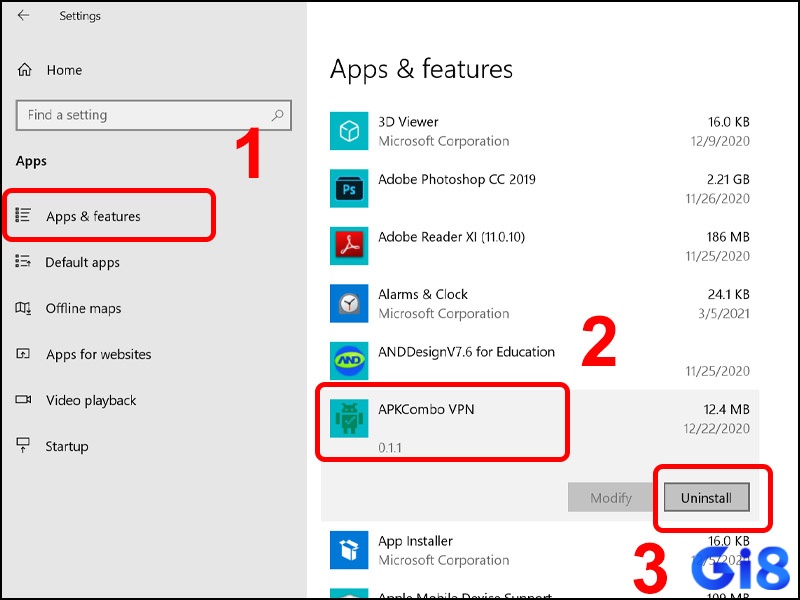800x600 pixels.
Task: Select the App Installer entry
Action: click(415, 541)
